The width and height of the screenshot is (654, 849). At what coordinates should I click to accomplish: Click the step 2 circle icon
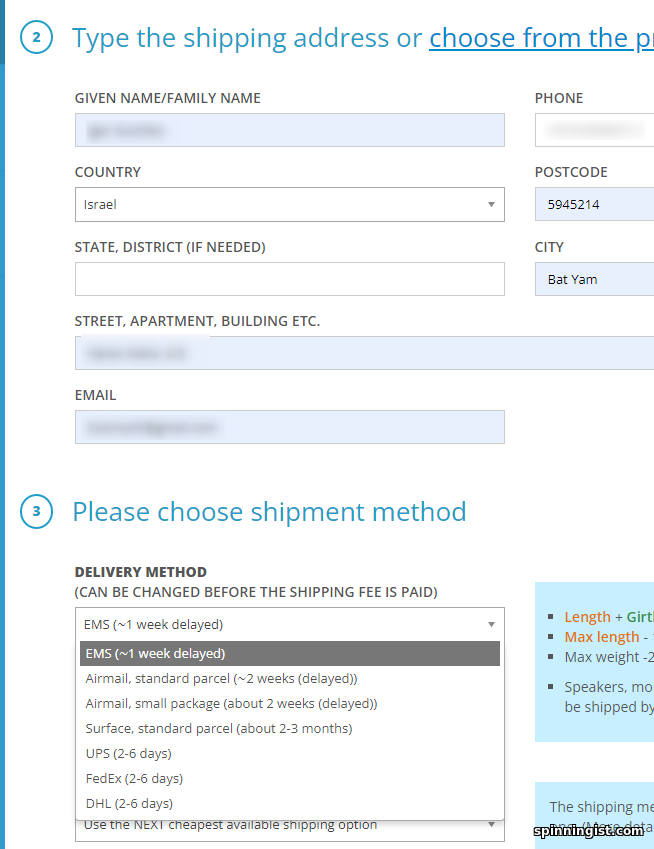coord(36,38)
